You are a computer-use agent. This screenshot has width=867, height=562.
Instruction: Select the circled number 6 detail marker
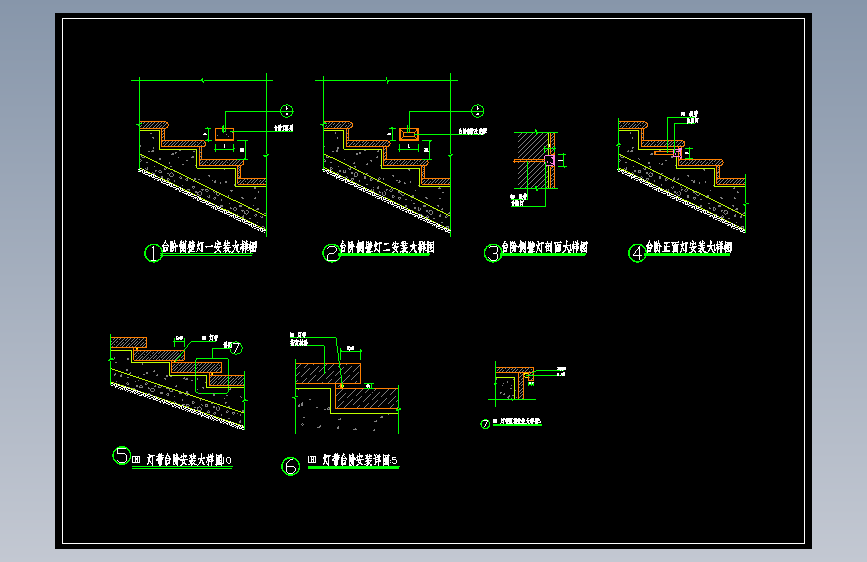point(290,466)
